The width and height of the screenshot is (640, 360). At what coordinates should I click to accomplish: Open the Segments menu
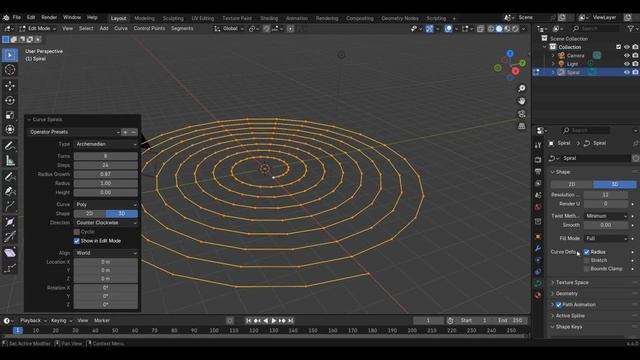tap(182, 29)
